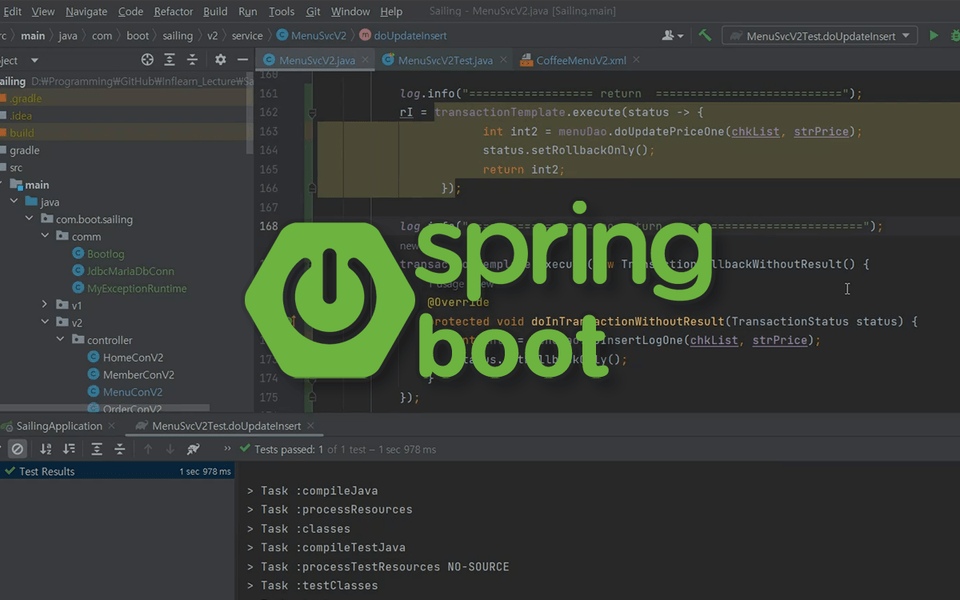This screenshot has width=960, height=600.
Task: Collapse the controller package
Action: (x=60, y=339)
